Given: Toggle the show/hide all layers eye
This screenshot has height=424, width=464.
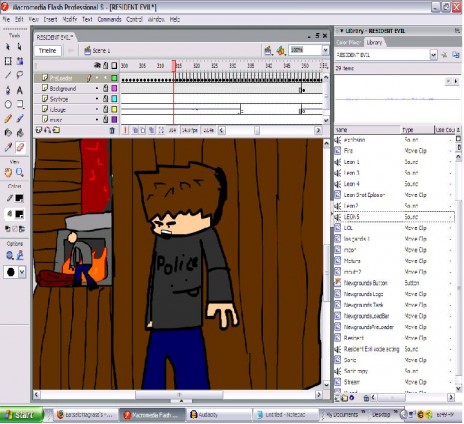Looking at the screenshot, I should point(97,65).
